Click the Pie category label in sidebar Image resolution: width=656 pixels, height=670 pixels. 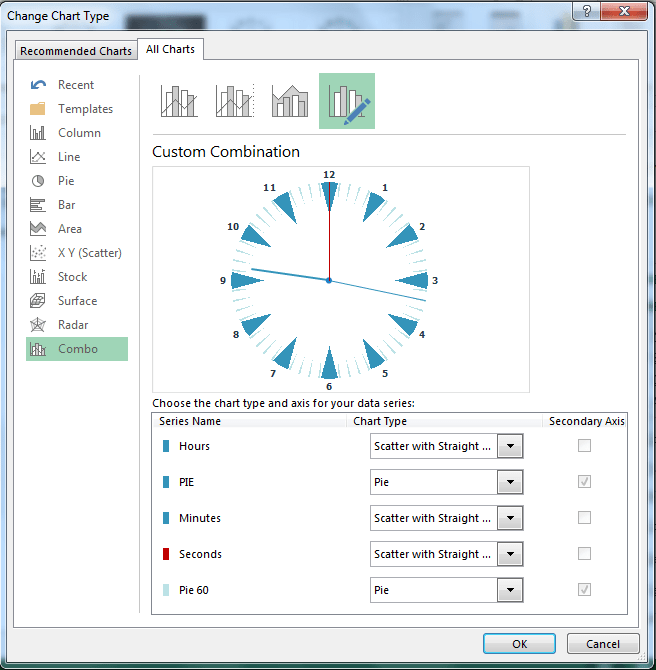click(x=66, y=181)
